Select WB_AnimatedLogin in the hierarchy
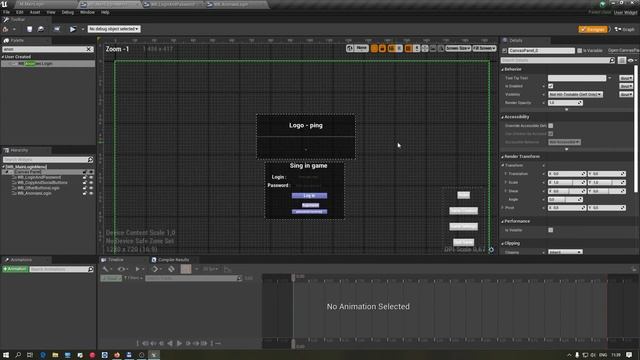 click(34, 193)
